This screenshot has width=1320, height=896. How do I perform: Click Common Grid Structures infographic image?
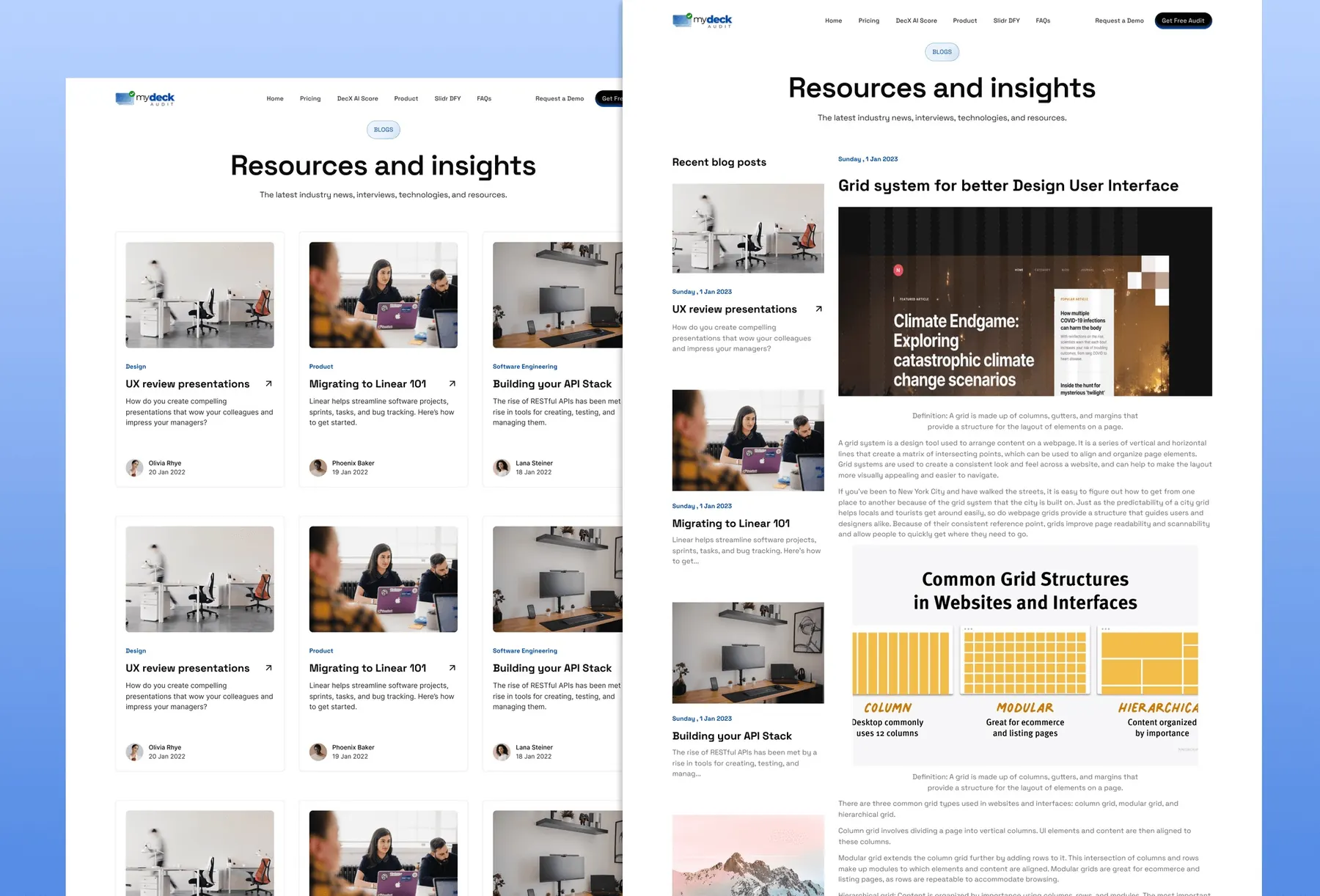pos(1025,656)
